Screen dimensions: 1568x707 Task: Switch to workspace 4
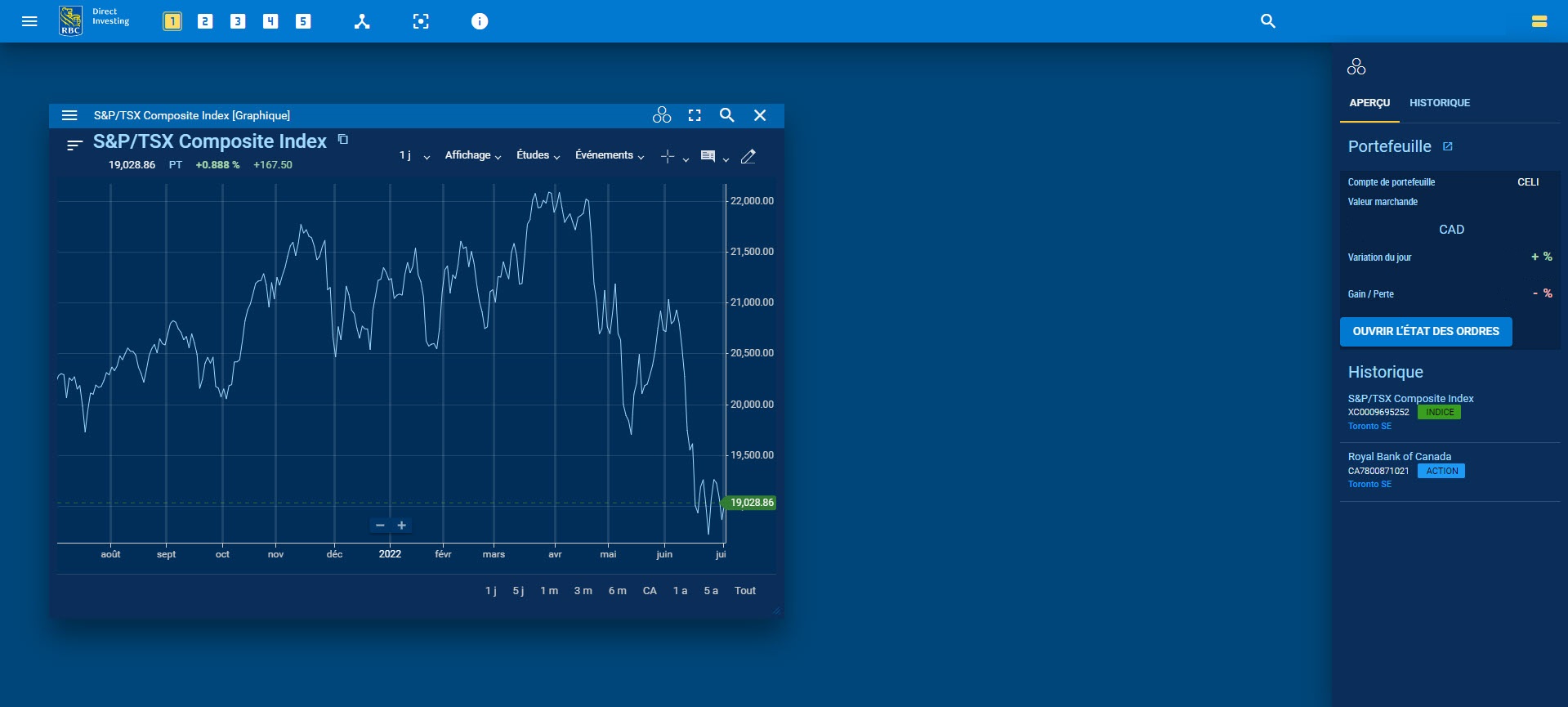pos(270,21)
